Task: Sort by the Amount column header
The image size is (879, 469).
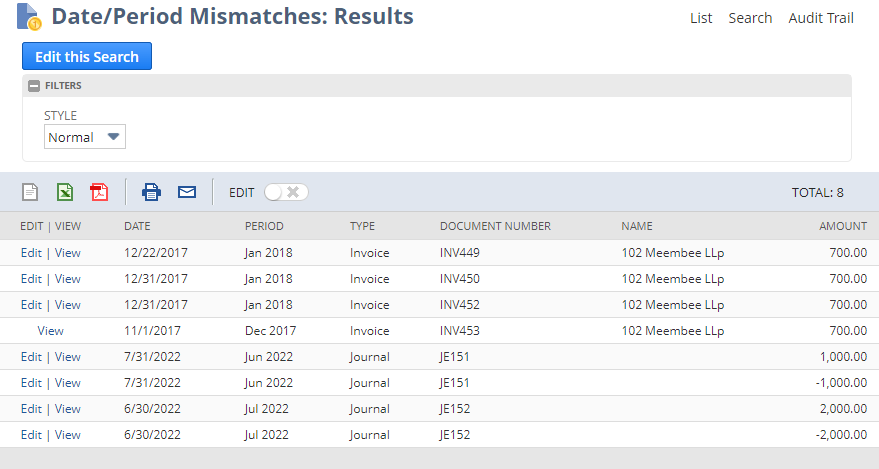Action: click(845, 226)
